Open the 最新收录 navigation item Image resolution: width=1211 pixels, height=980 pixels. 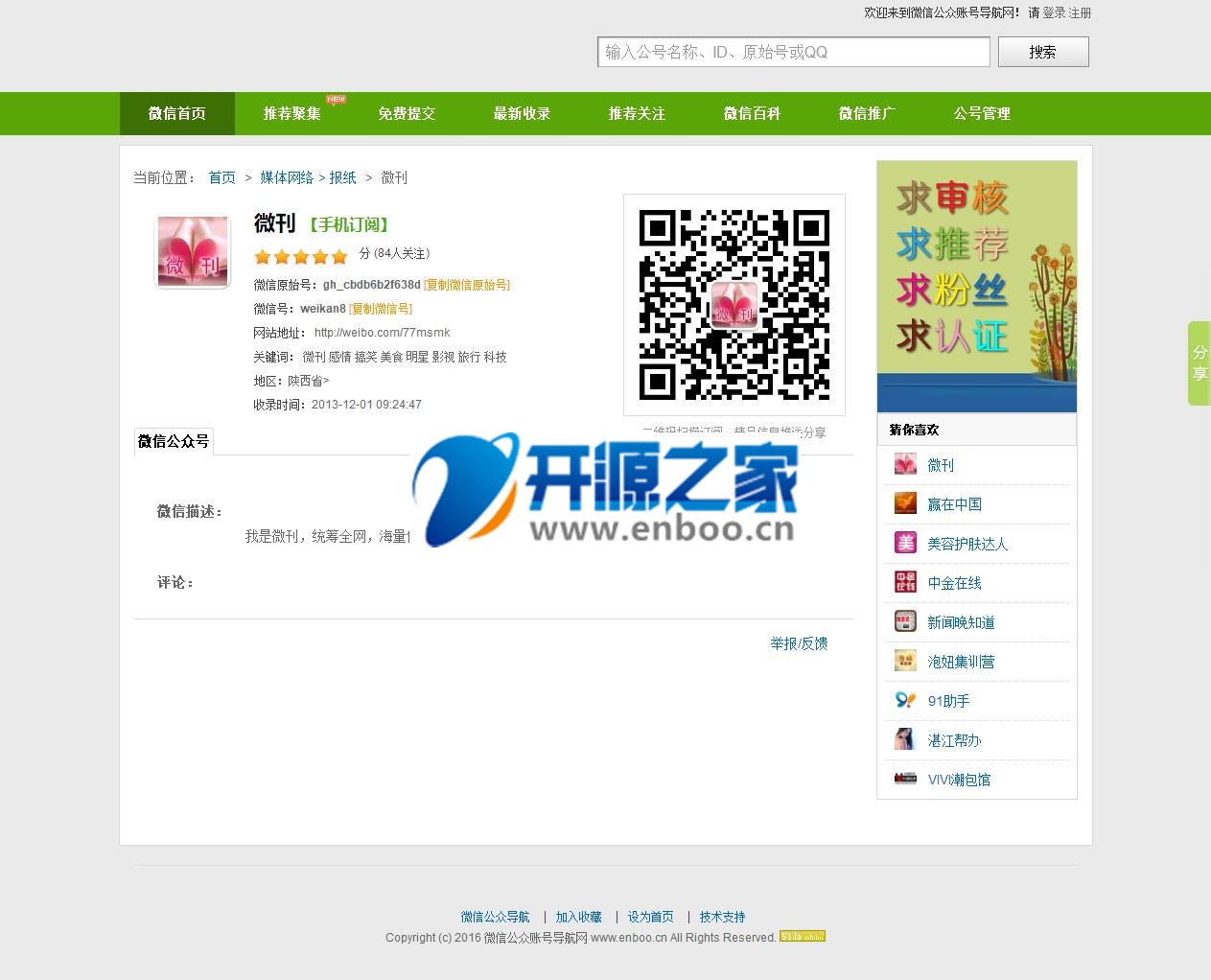[x=523, y=113]
